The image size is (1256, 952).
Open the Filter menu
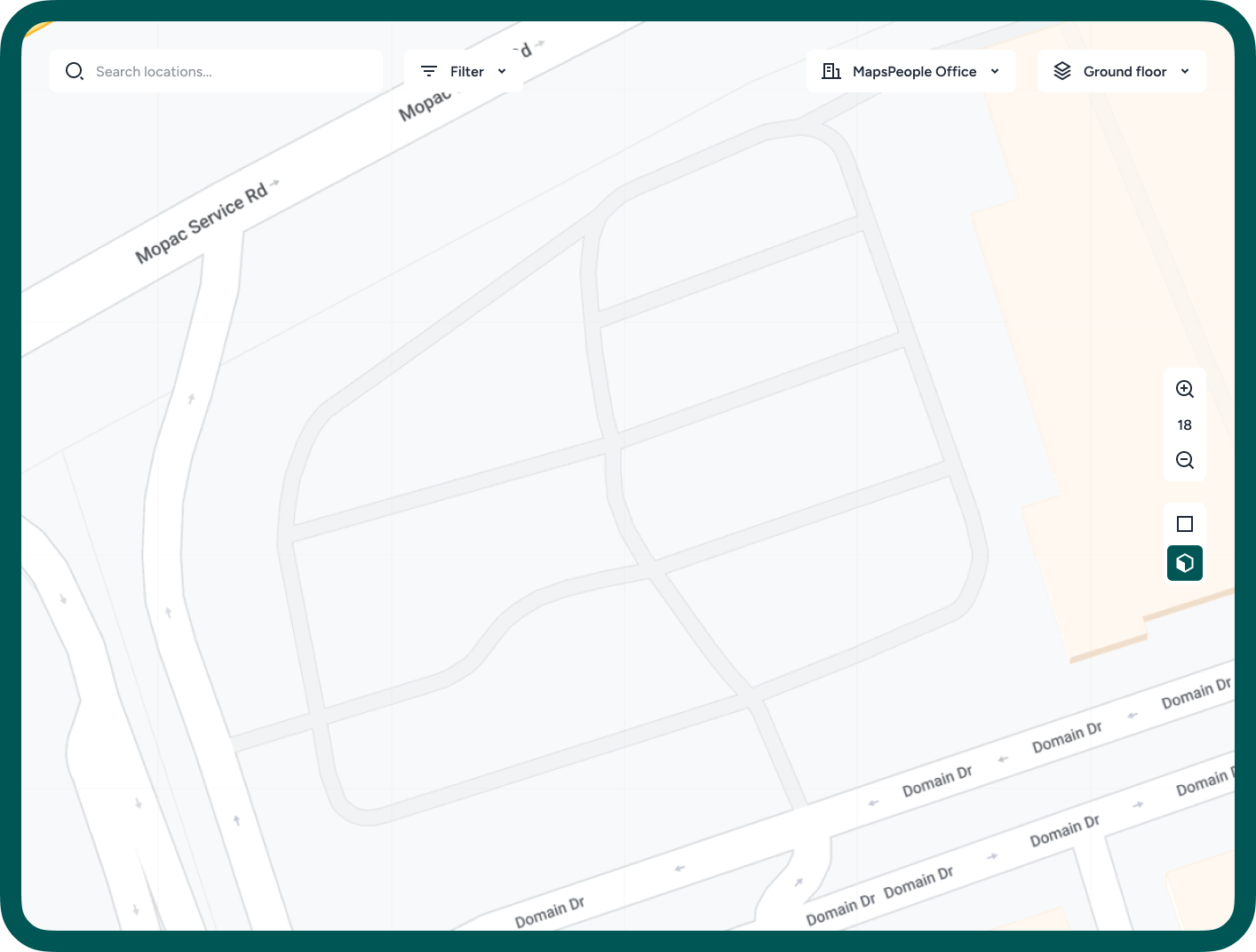[x=464, y=71]
